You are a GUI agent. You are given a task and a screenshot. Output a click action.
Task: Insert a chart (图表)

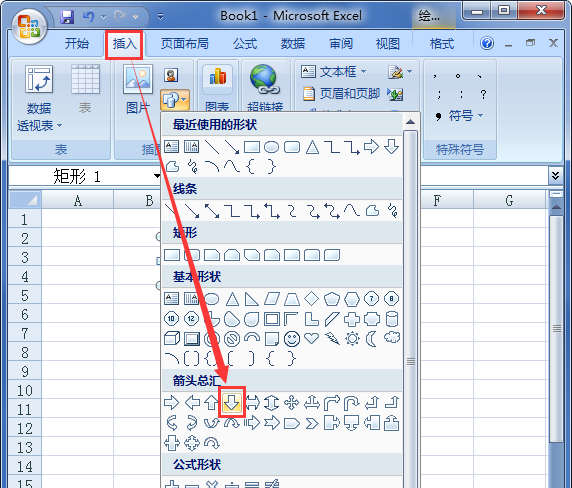[x=217, y=88]
